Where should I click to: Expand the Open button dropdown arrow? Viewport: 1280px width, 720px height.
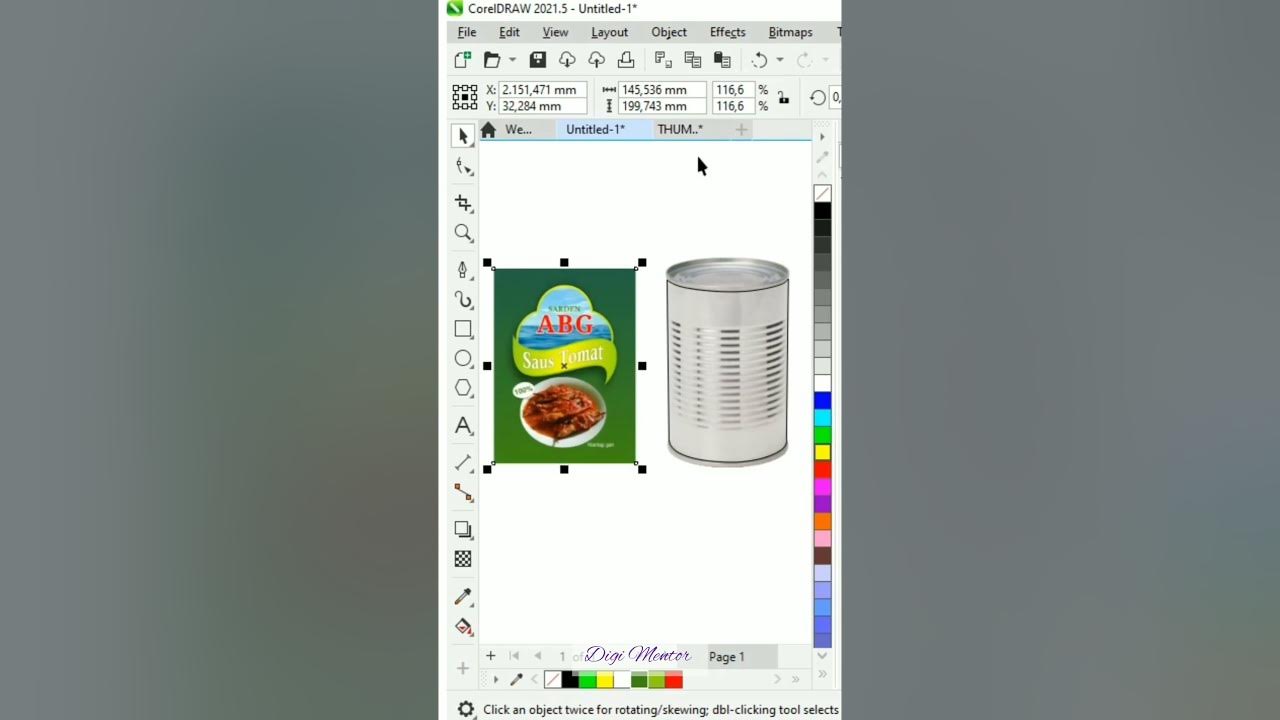point(512,60)
